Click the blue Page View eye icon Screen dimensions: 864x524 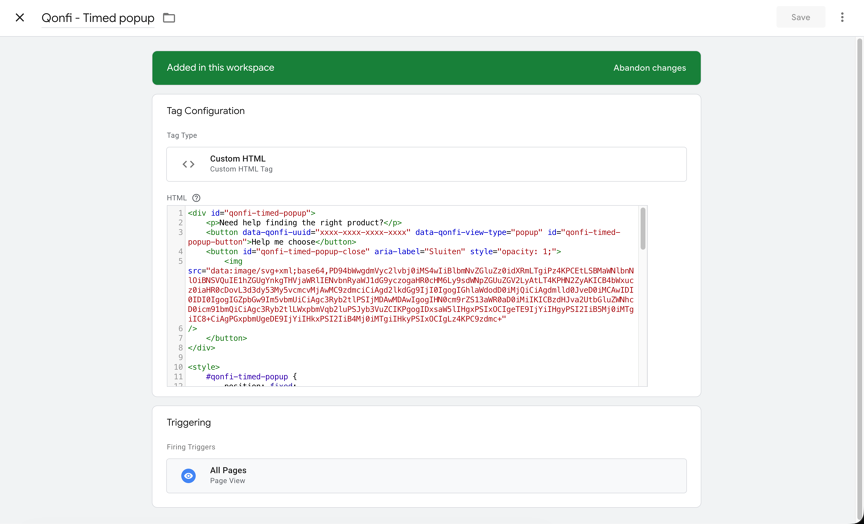click(188, 476)
